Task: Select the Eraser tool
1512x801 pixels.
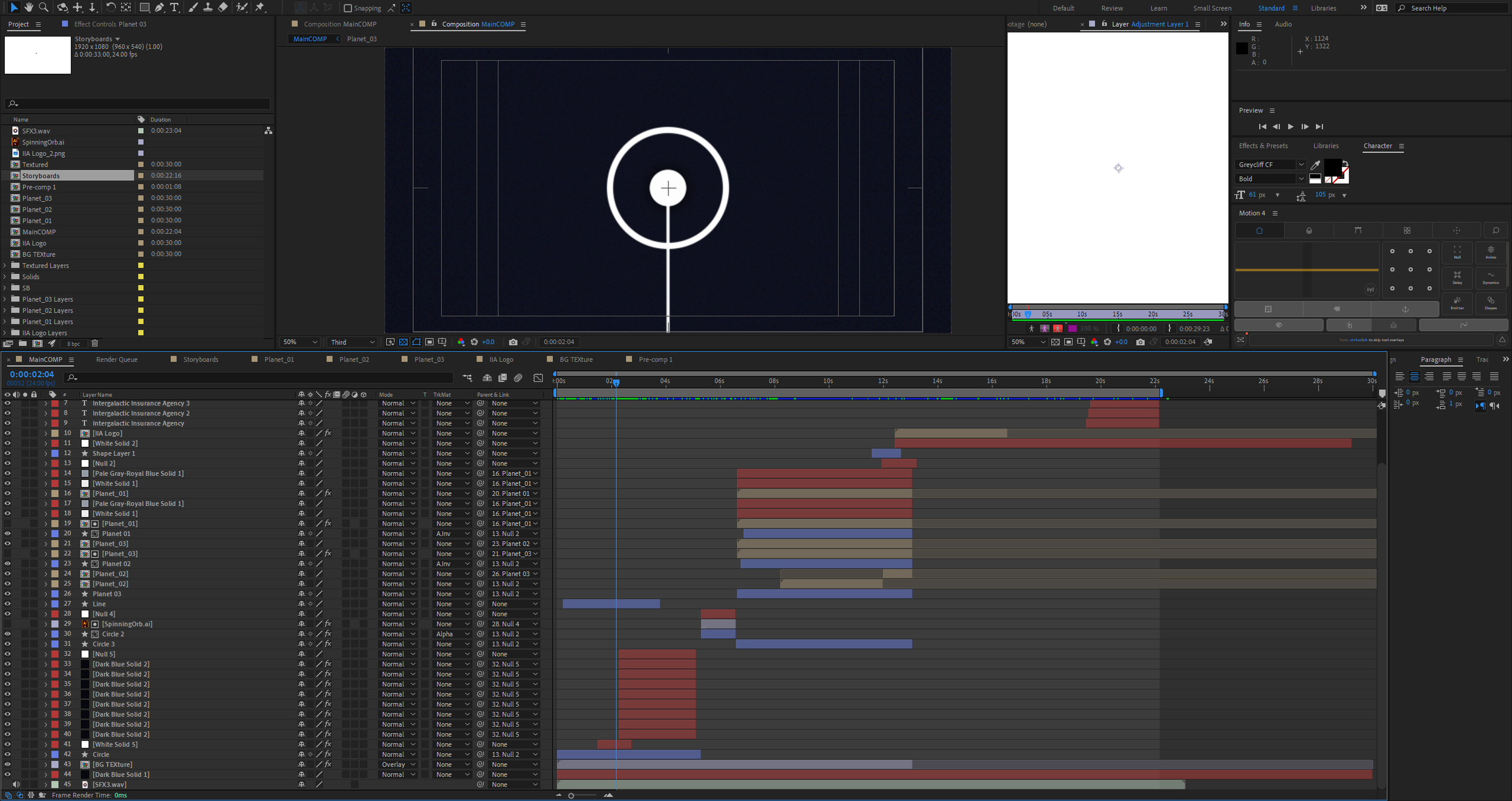Action: tap(223, 7)
